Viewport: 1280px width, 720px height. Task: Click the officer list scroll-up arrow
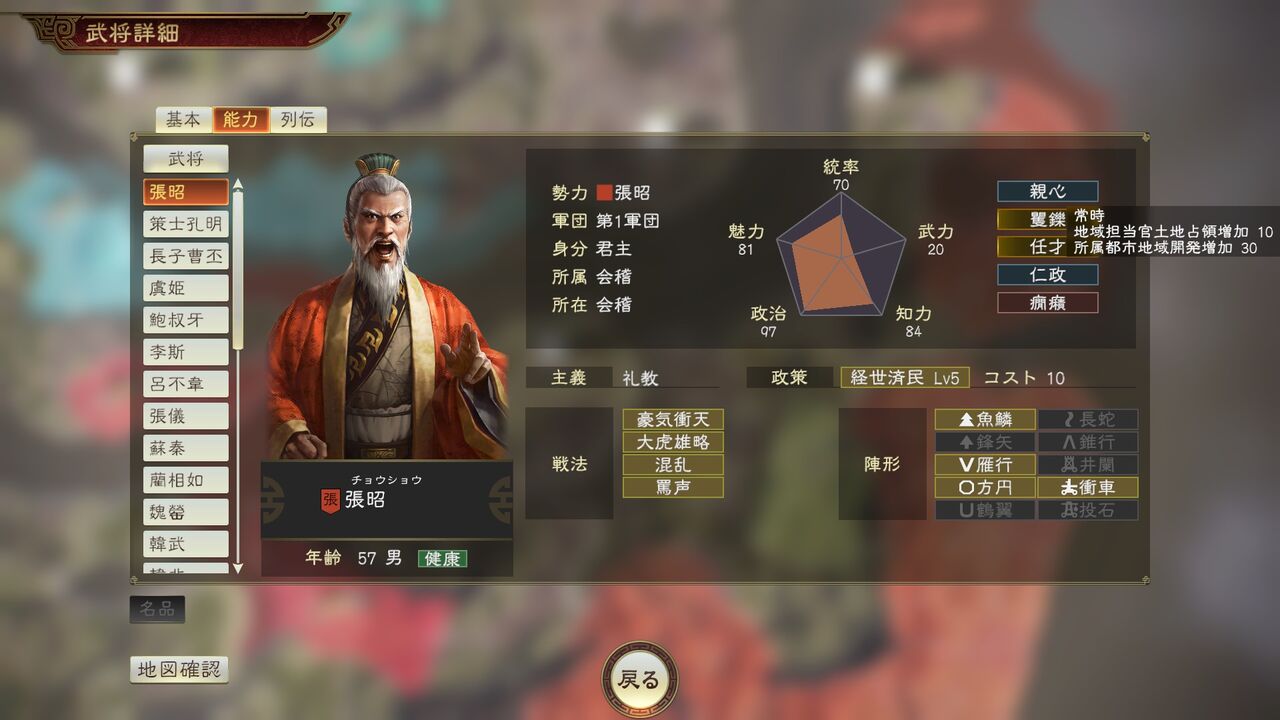238,184
